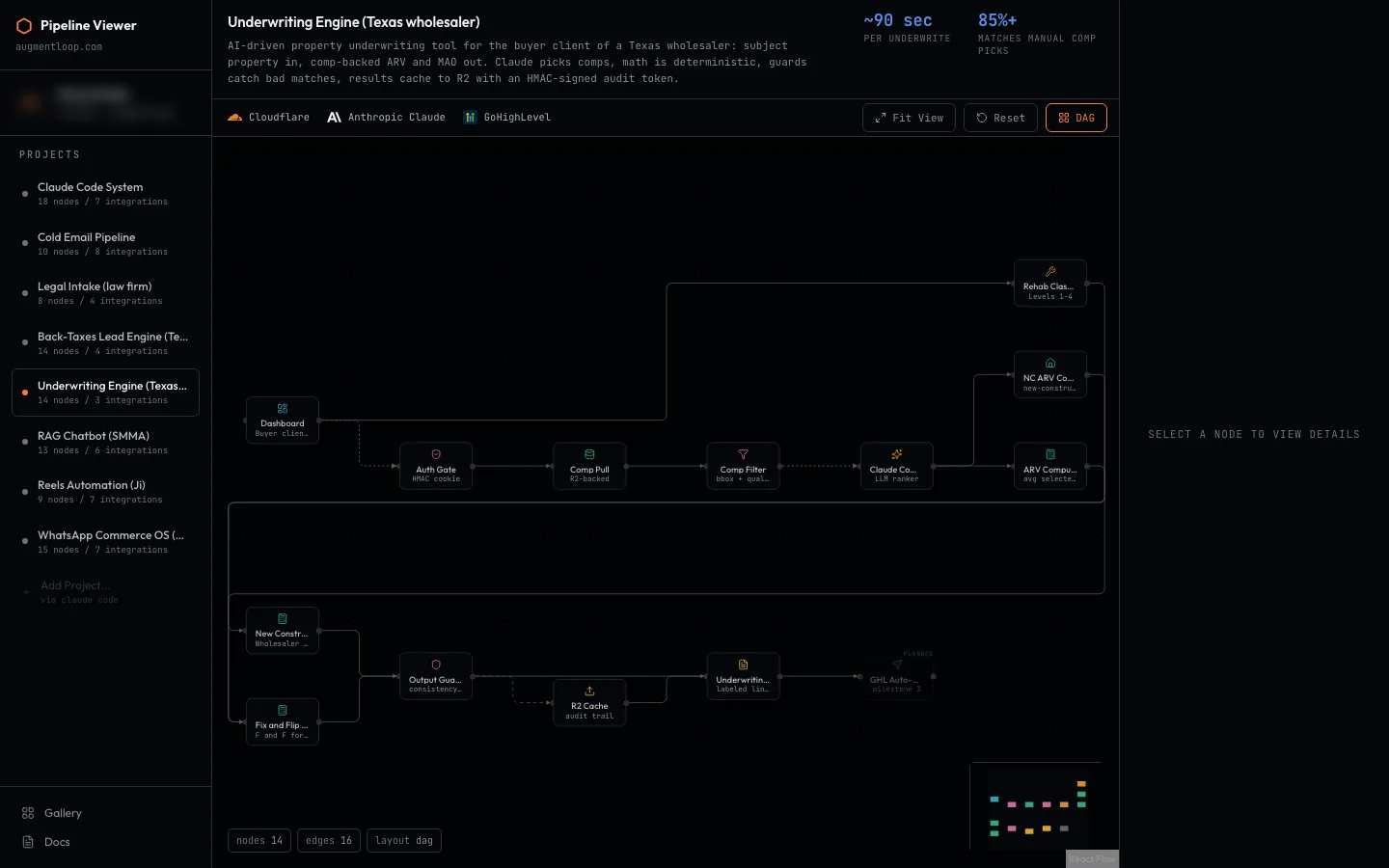Select the Fix and Flip node icon

coord(283,711)
